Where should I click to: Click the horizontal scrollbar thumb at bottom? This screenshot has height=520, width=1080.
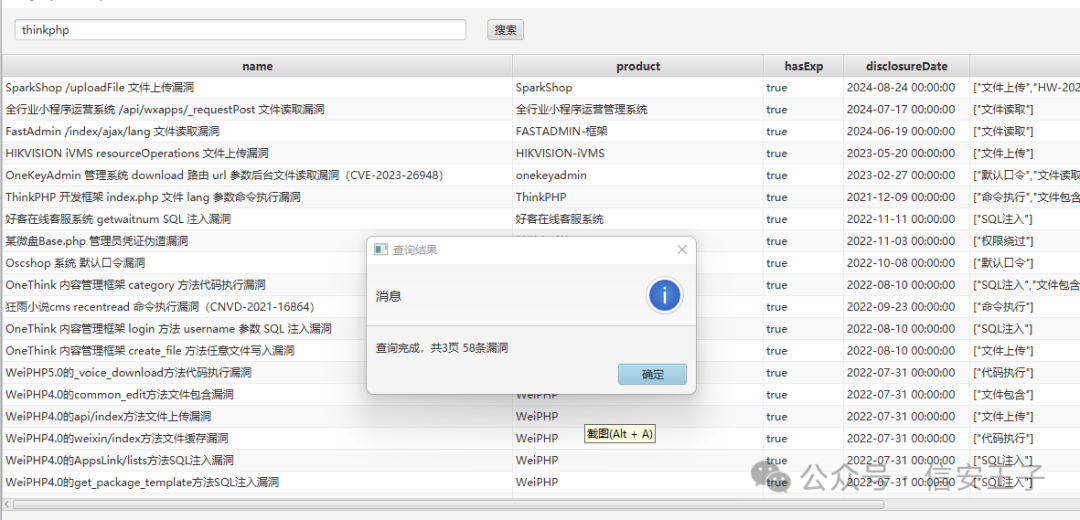tap(448, 505)
